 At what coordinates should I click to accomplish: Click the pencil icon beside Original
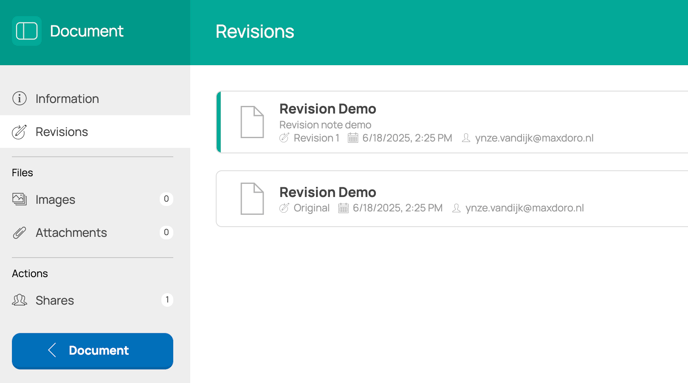pyautogui.click(x=284, y=208)
